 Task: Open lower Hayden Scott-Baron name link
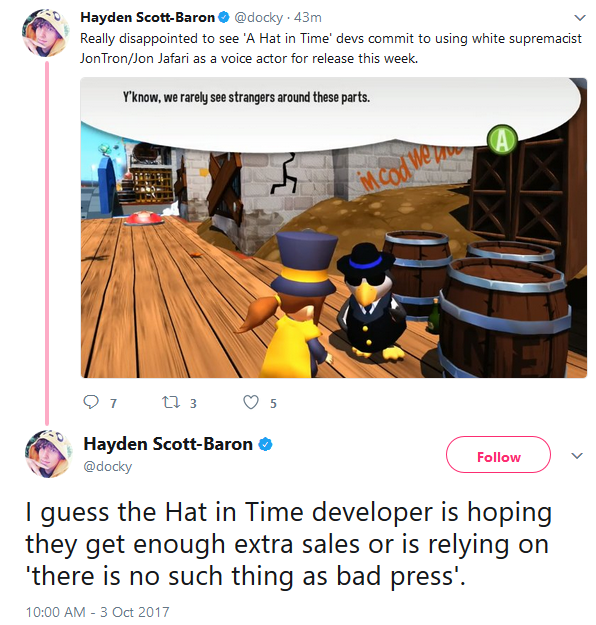168,444
